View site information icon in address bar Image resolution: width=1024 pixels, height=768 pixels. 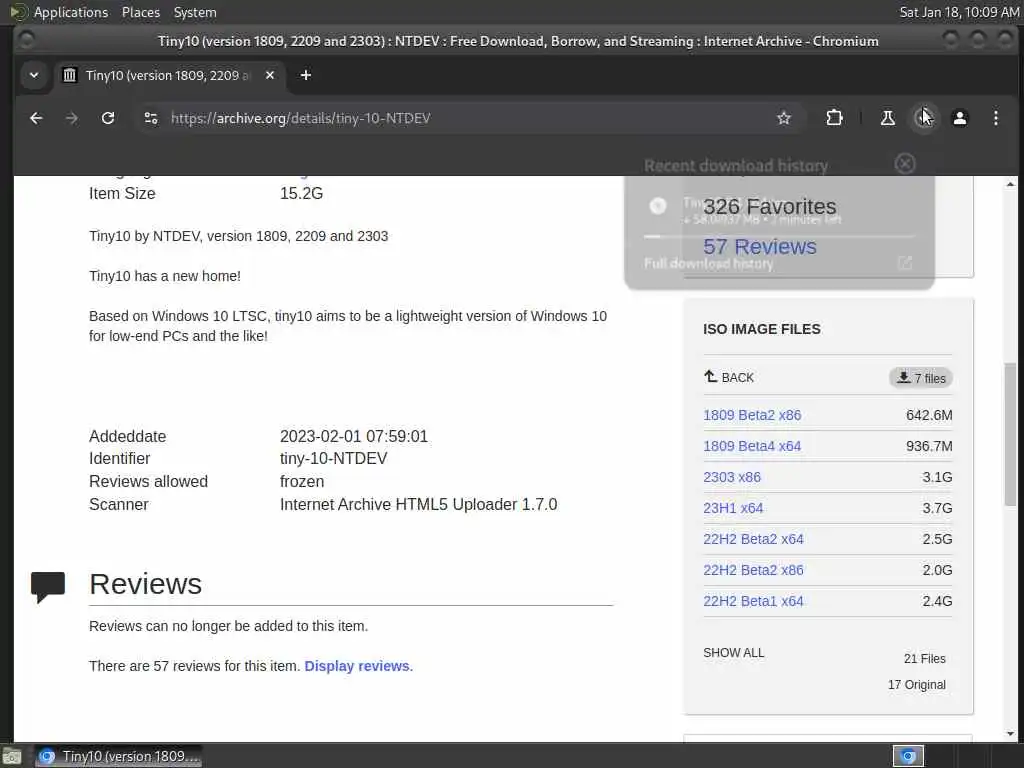pyautogui.click(x=151, y=118)
